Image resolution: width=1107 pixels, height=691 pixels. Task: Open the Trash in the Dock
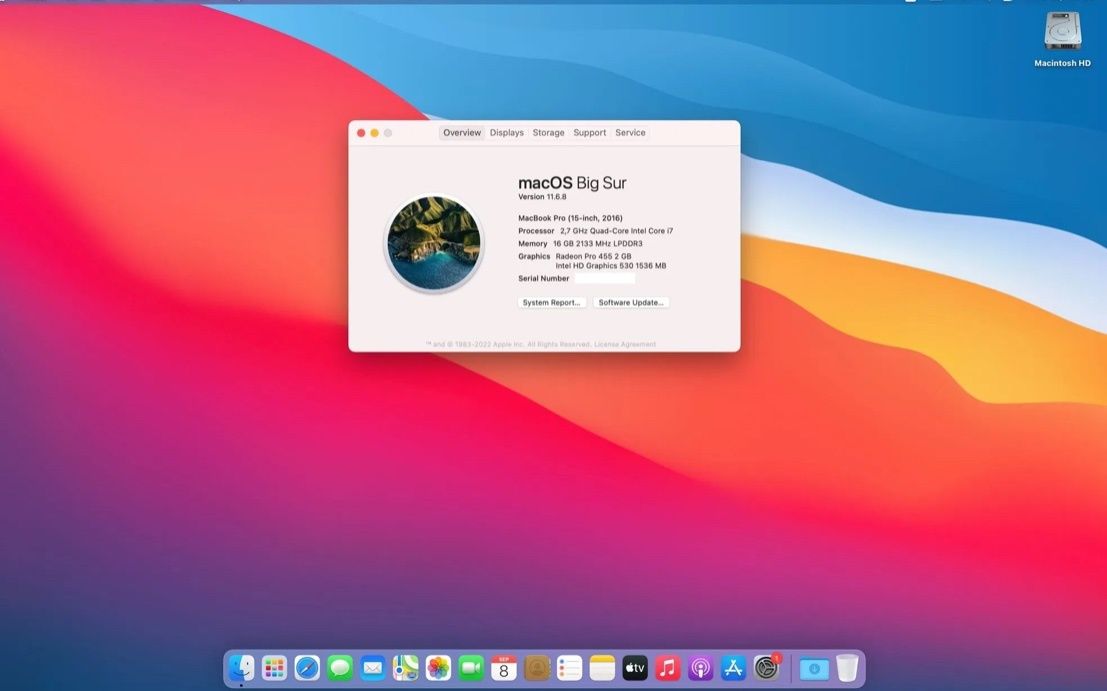point(847,667)
